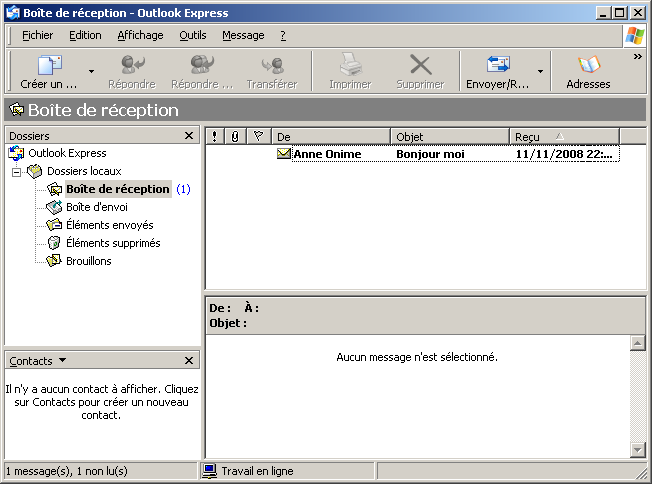Click the preview pane scroll up arrow
Image resolution: width=652 pixels, height=484 pixels.
point(637,343)
